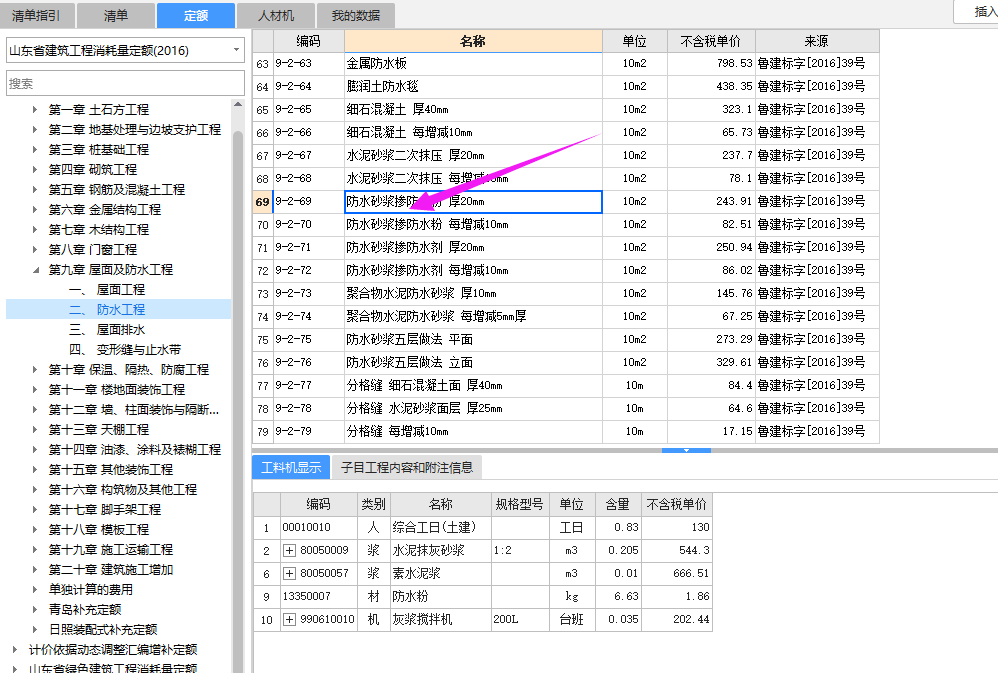Screen dimensions: 998x673
Task: Select 二、防水工程 tree item
Action: [107, 309]
